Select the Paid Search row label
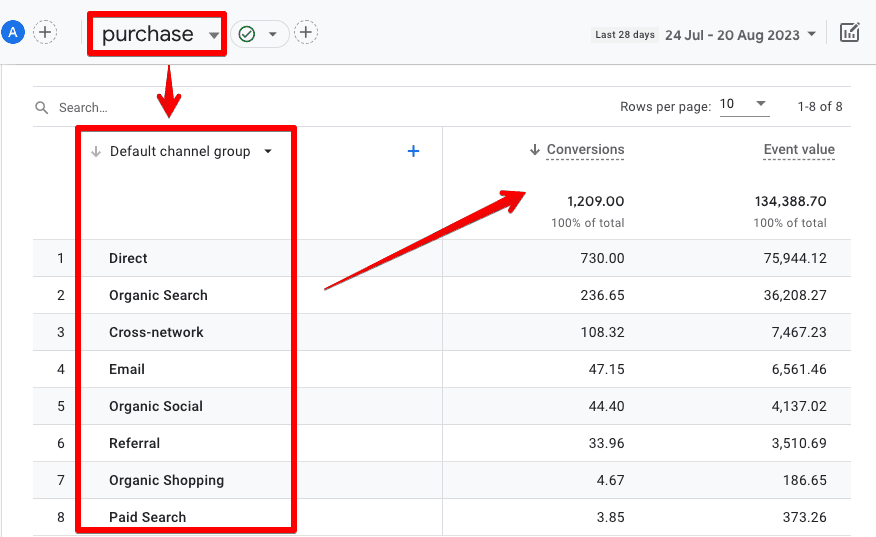Screen dimensions: 876x537 (147, 517)
